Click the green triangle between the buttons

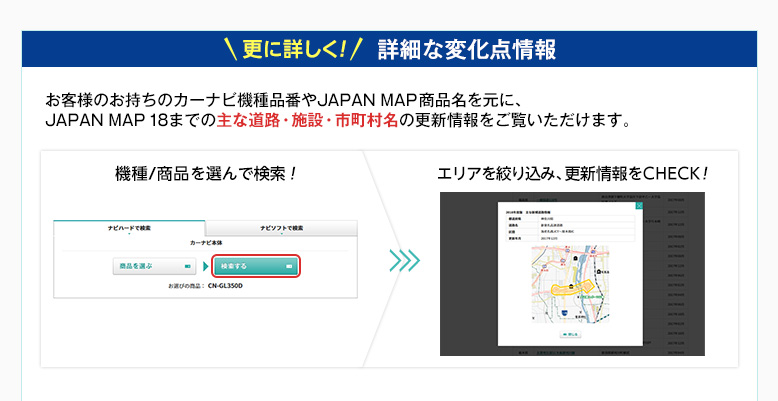pos(205,267)
